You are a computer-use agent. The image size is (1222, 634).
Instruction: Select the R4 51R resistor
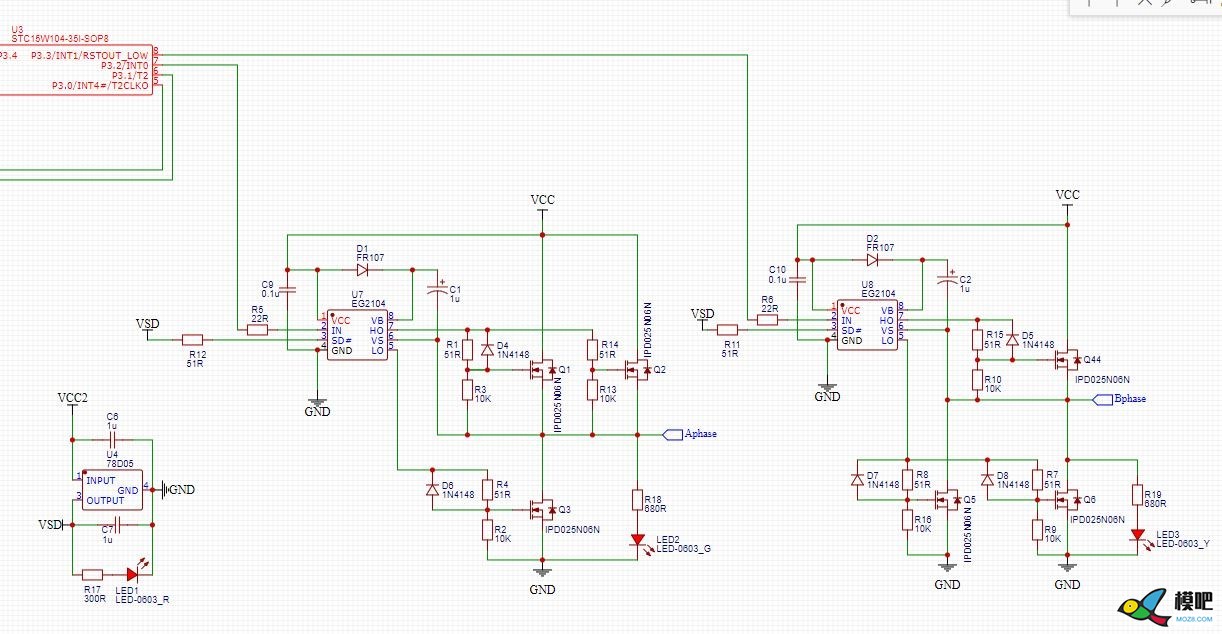(487, 489)
